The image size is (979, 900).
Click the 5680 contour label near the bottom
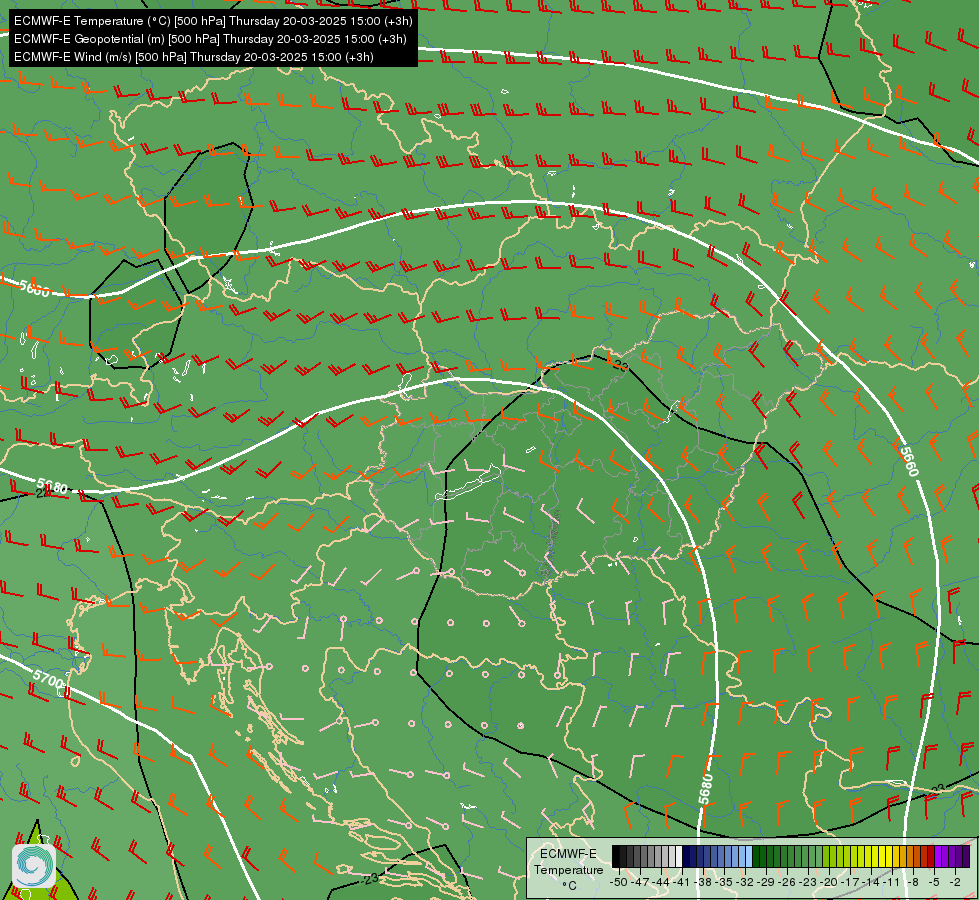[x=706, y=789]
